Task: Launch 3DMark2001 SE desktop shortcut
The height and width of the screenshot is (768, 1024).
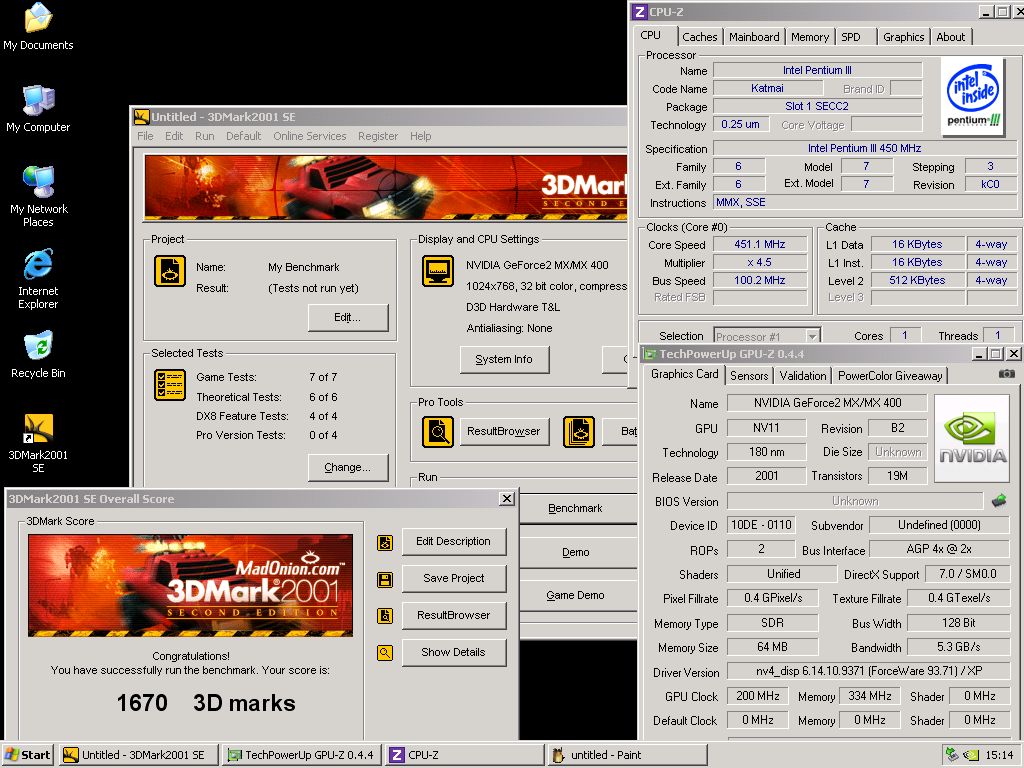Action: tap(38, 443)
